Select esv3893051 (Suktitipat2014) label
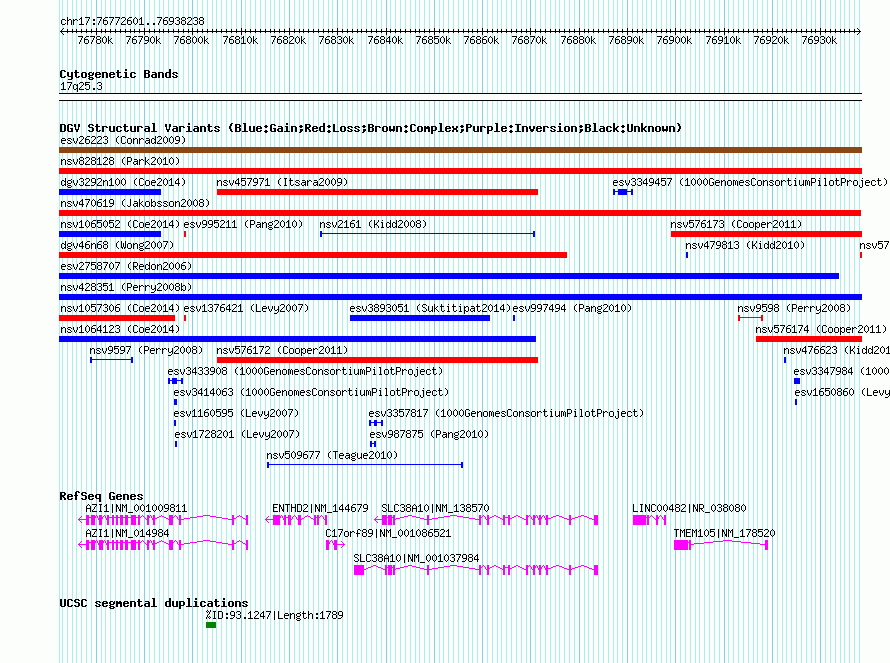The width and height of the screenshot is (890, 663). [x=430, y=308]
